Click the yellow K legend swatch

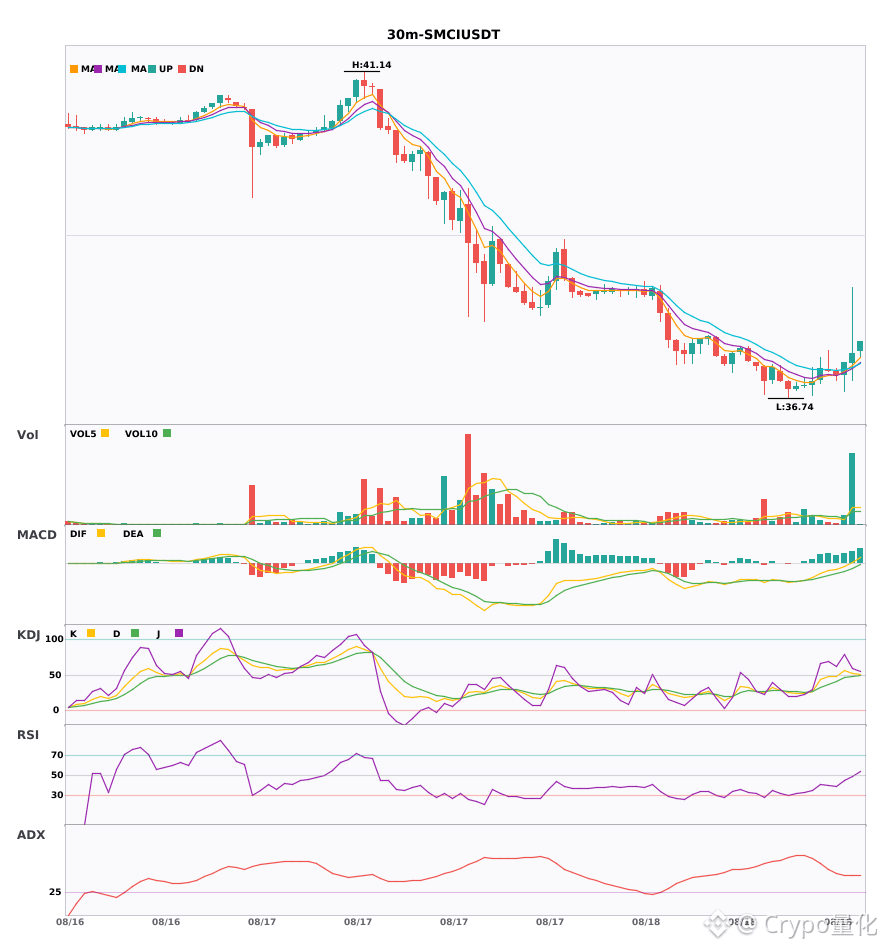[x=91, y=633]
